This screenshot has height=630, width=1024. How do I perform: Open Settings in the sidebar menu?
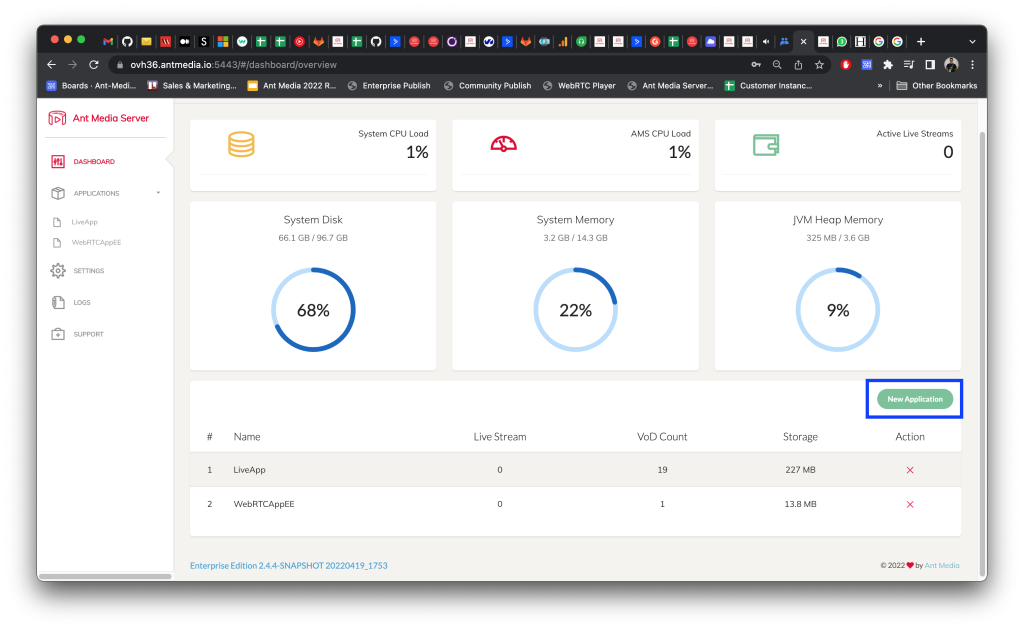(89, 270)
